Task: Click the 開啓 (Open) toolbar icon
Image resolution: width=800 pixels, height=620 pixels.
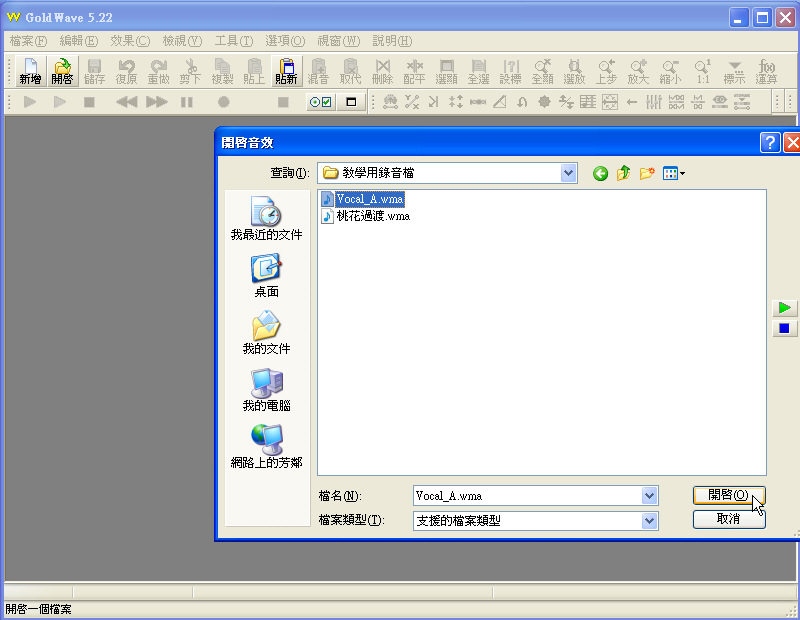Action: 62,71
